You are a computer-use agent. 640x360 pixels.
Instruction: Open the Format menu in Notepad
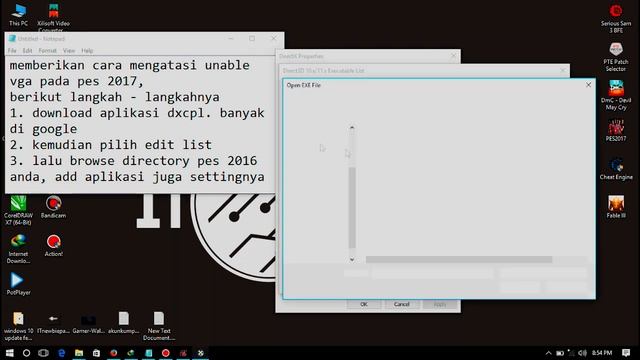(x=47, y=51)
